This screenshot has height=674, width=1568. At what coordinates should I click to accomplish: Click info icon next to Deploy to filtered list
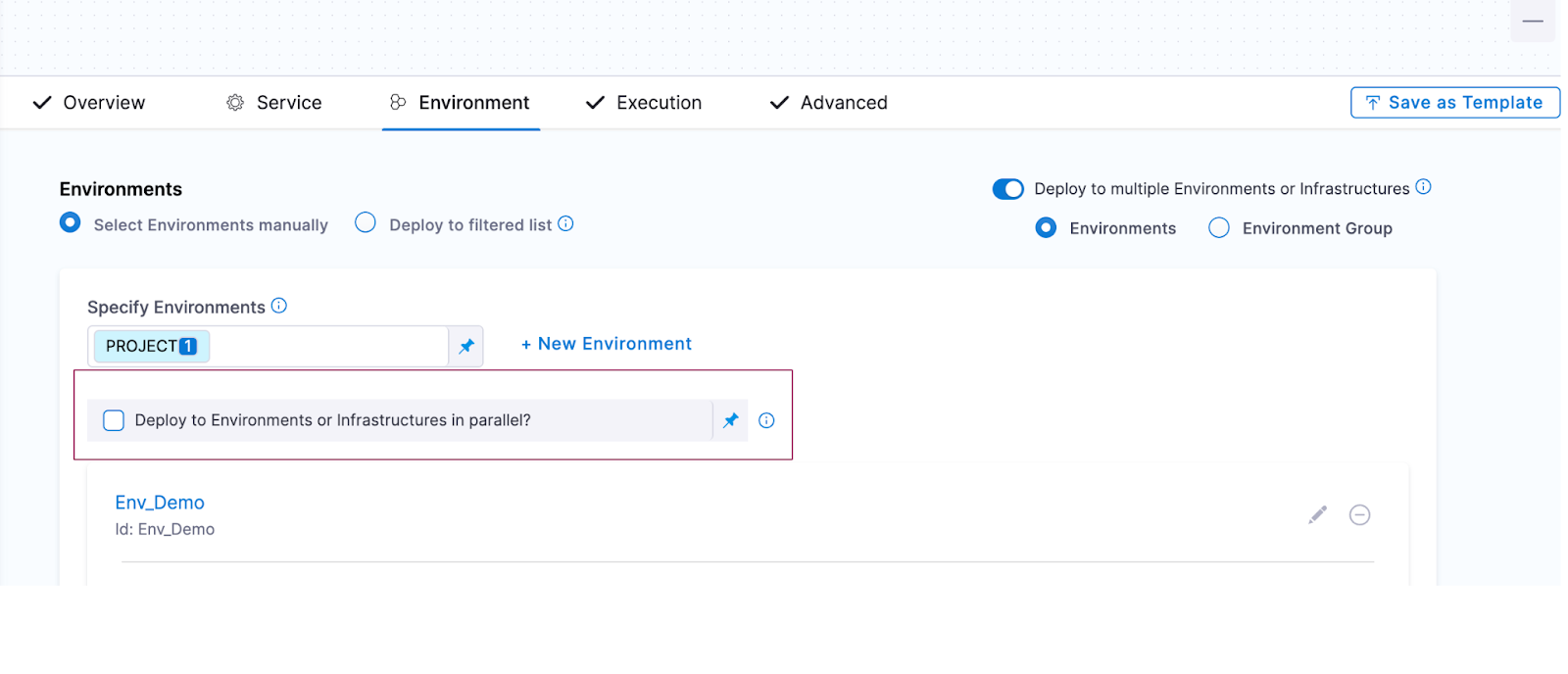pos(565,223)
